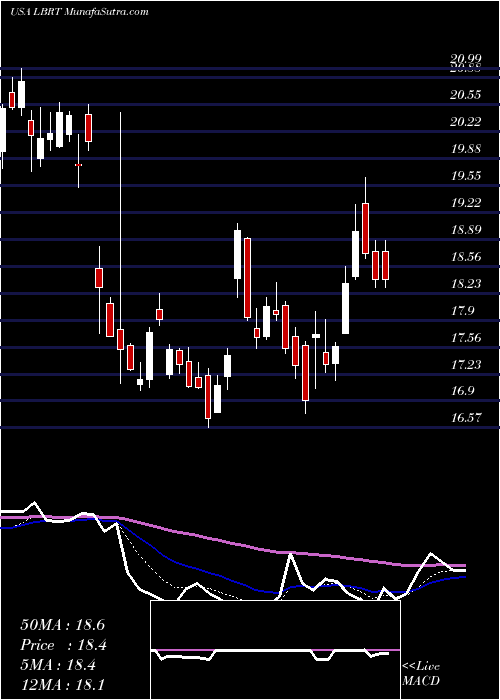Viewport: 500px width, 700px height.
Task: Click the 12MA : 18.1 readout
Action: pos(62,684)
